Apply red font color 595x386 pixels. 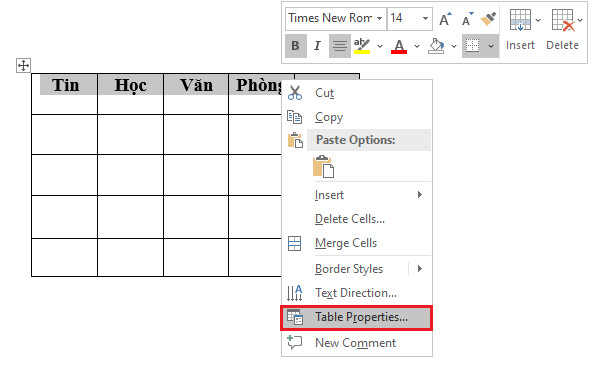(399, 46)
